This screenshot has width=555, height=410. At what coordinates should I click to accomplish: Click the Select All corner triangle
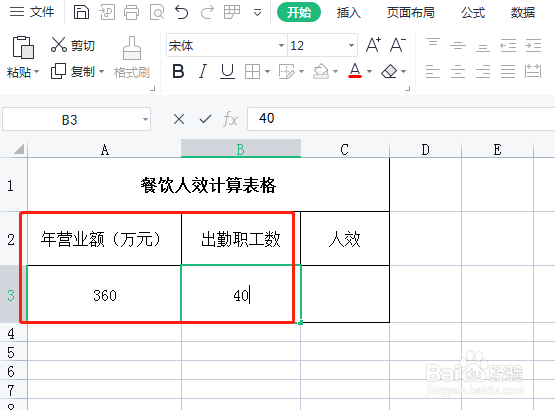pyautogui.click(x=18, y=149)
